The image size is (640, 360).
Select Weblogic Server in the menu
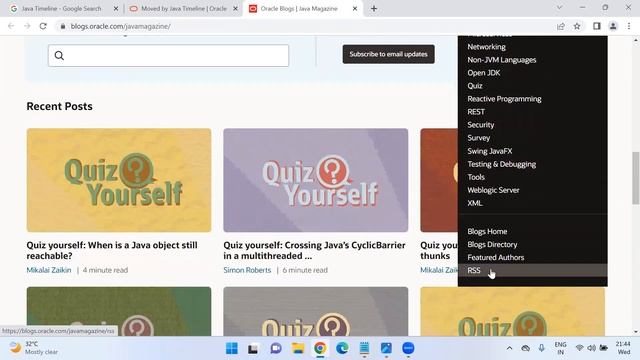coord(493,190)
